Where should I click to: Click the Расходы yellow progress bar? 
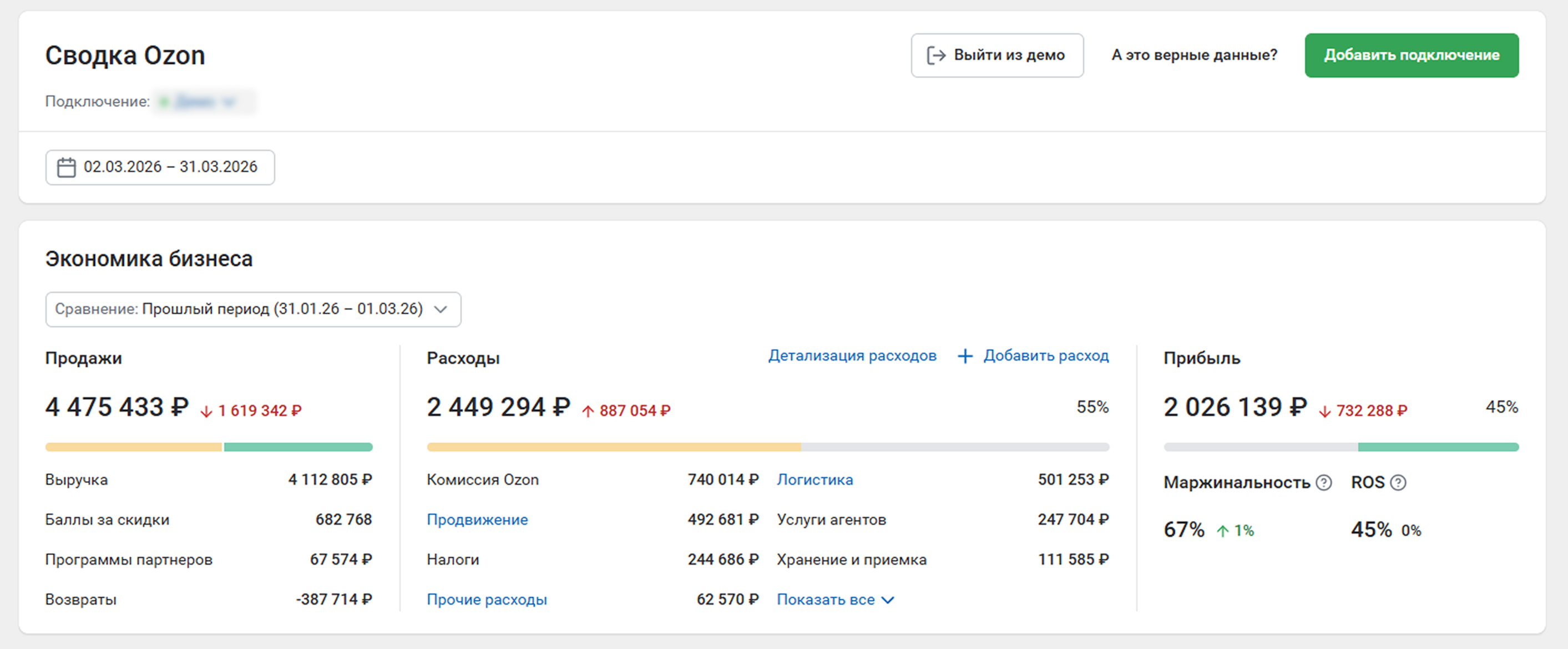click(614, 448)
